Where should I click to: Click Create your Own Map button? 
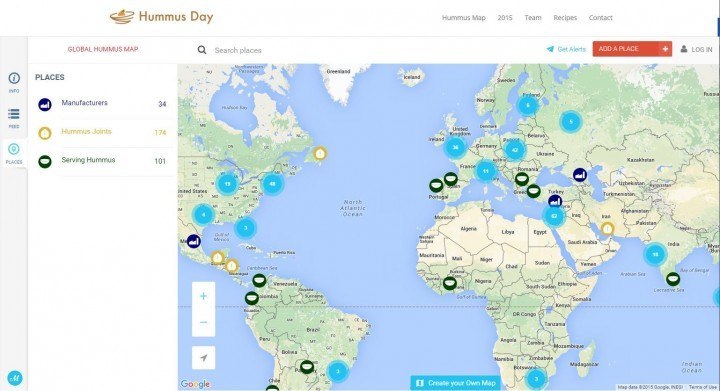point(456,383)
